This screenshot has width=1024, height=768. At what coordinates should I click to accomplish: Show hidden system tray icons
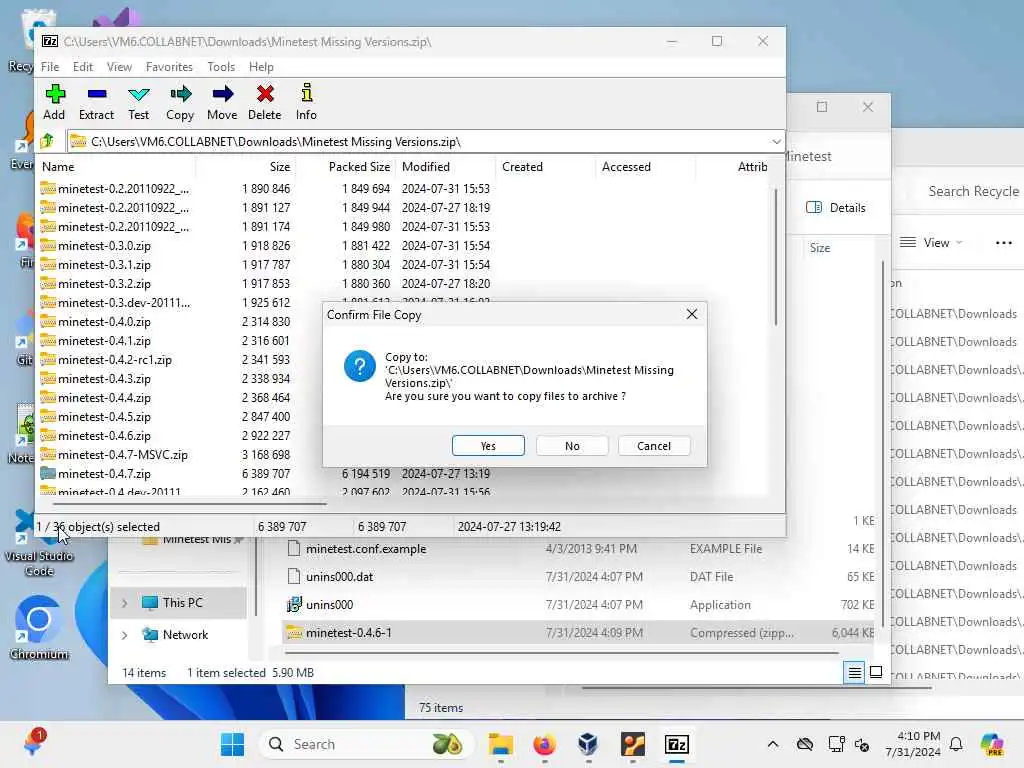point(773,744)
